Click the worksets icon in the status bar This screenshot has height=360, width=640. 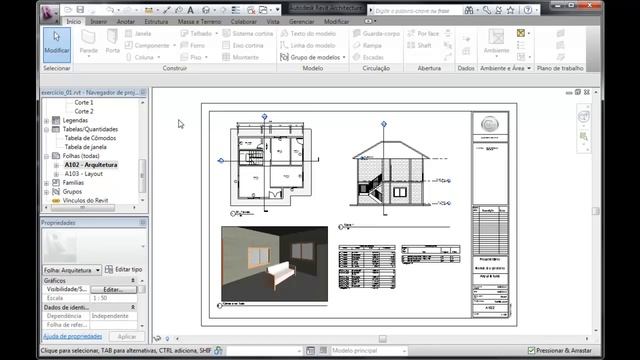[218, 350]
